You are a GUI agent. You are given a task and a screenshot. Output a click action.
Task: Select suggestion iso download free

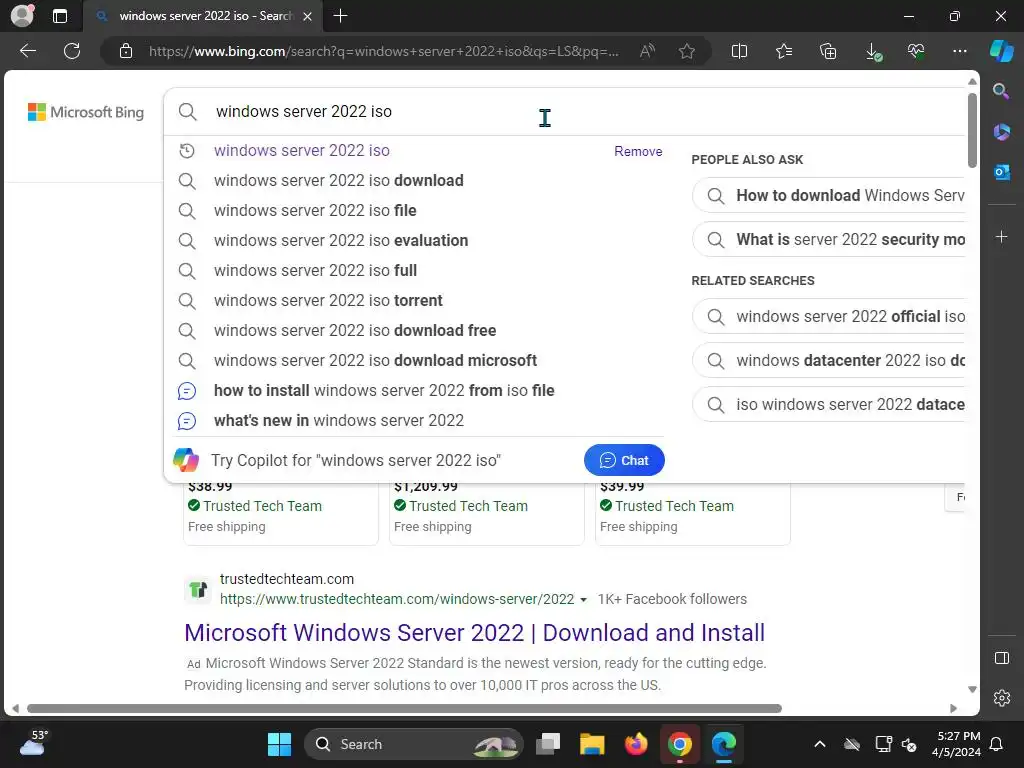click(x=355, y=330)
